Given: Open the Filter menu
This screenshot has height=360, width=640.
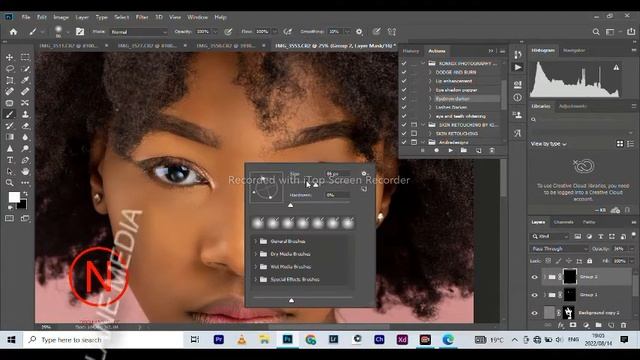Looking at the screenshot, I should point(142,17).
